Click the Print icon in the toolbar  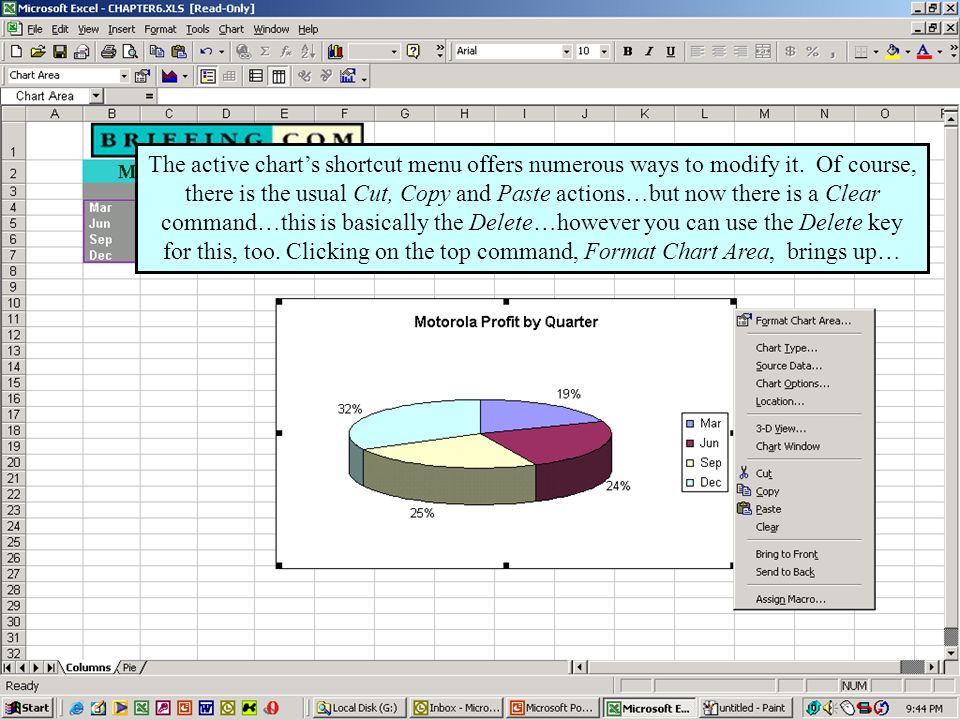108,51
